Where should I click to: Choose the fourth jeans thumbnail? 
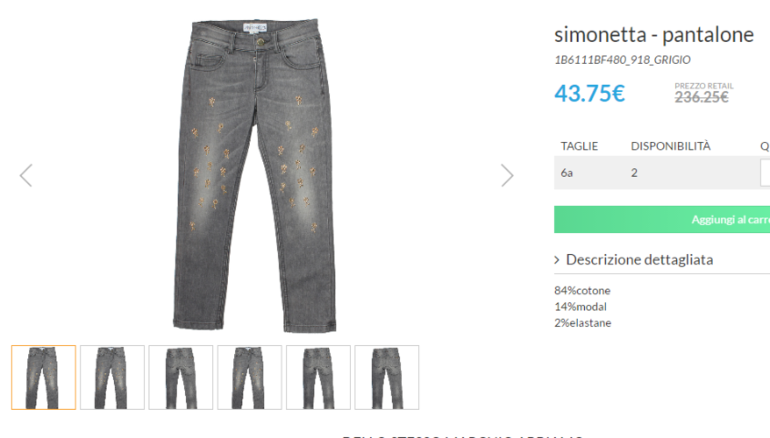pos(249,377)
